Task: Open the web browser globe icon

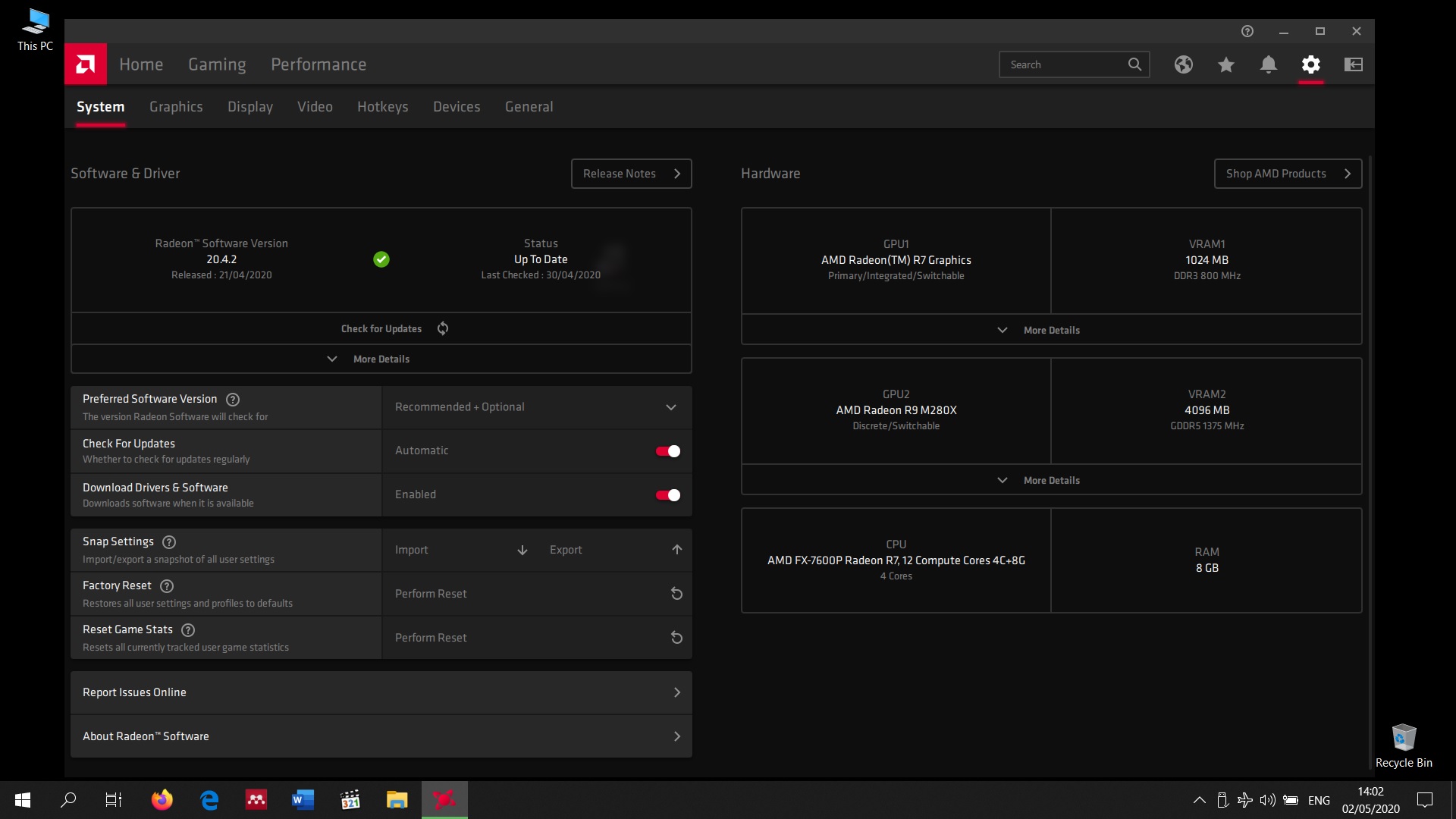Action: [1184, 64]
